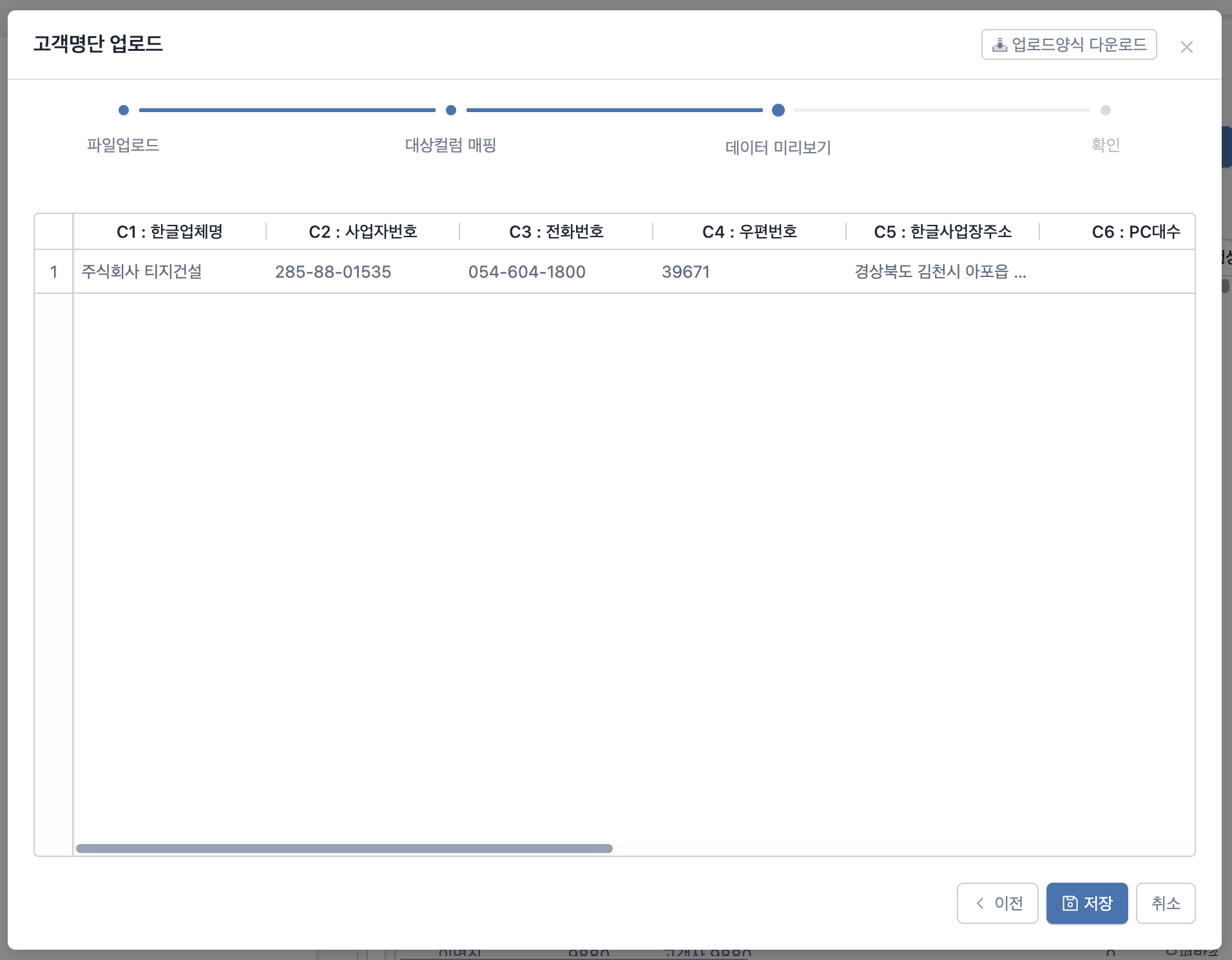Close the customer list upload dialog

pyautogui.click(x=1186, y=47)
